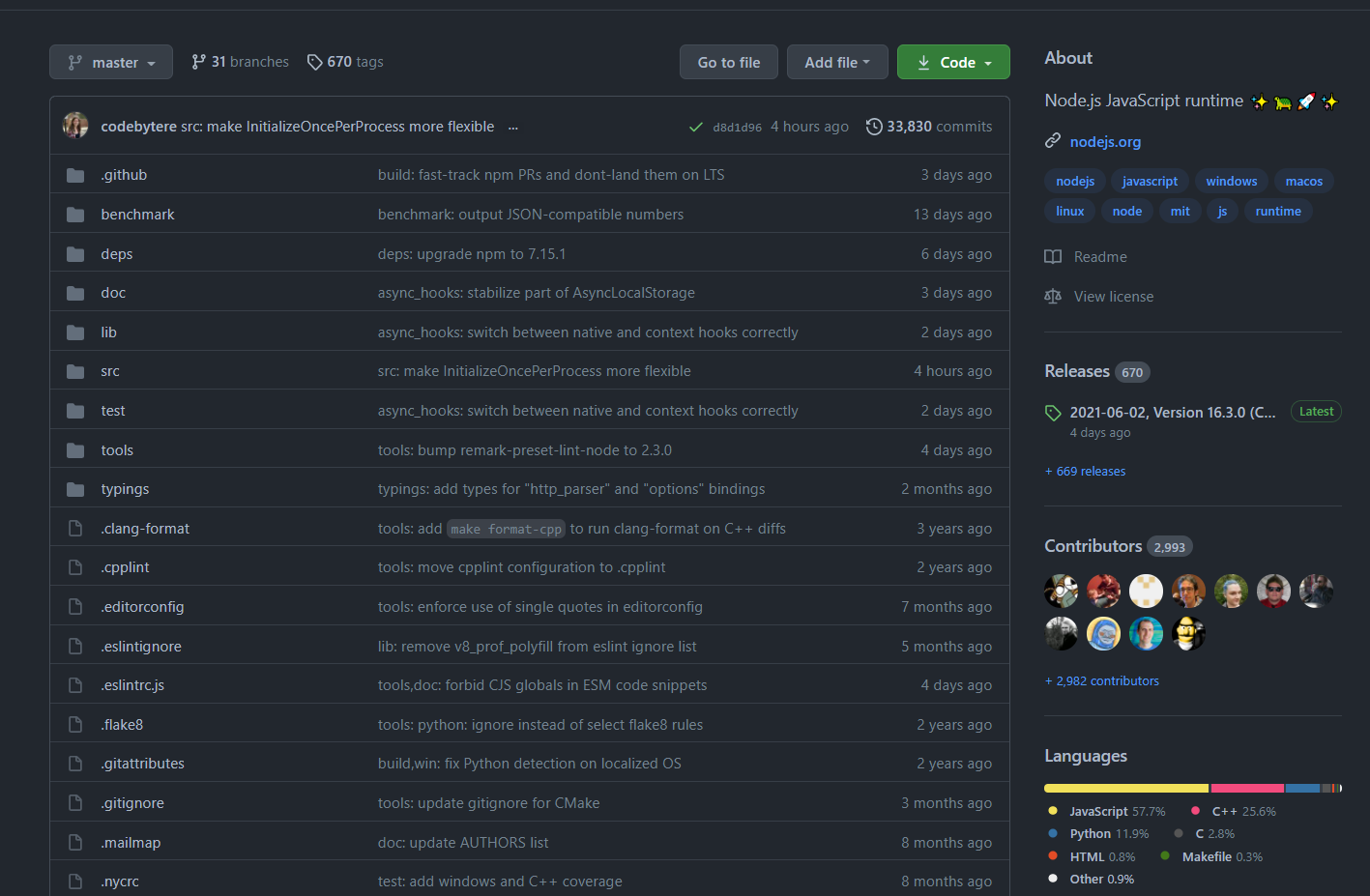Open the 33,830 commits history
The height and width of the screenshot is (896, 1370).
(x=929, y=127)
